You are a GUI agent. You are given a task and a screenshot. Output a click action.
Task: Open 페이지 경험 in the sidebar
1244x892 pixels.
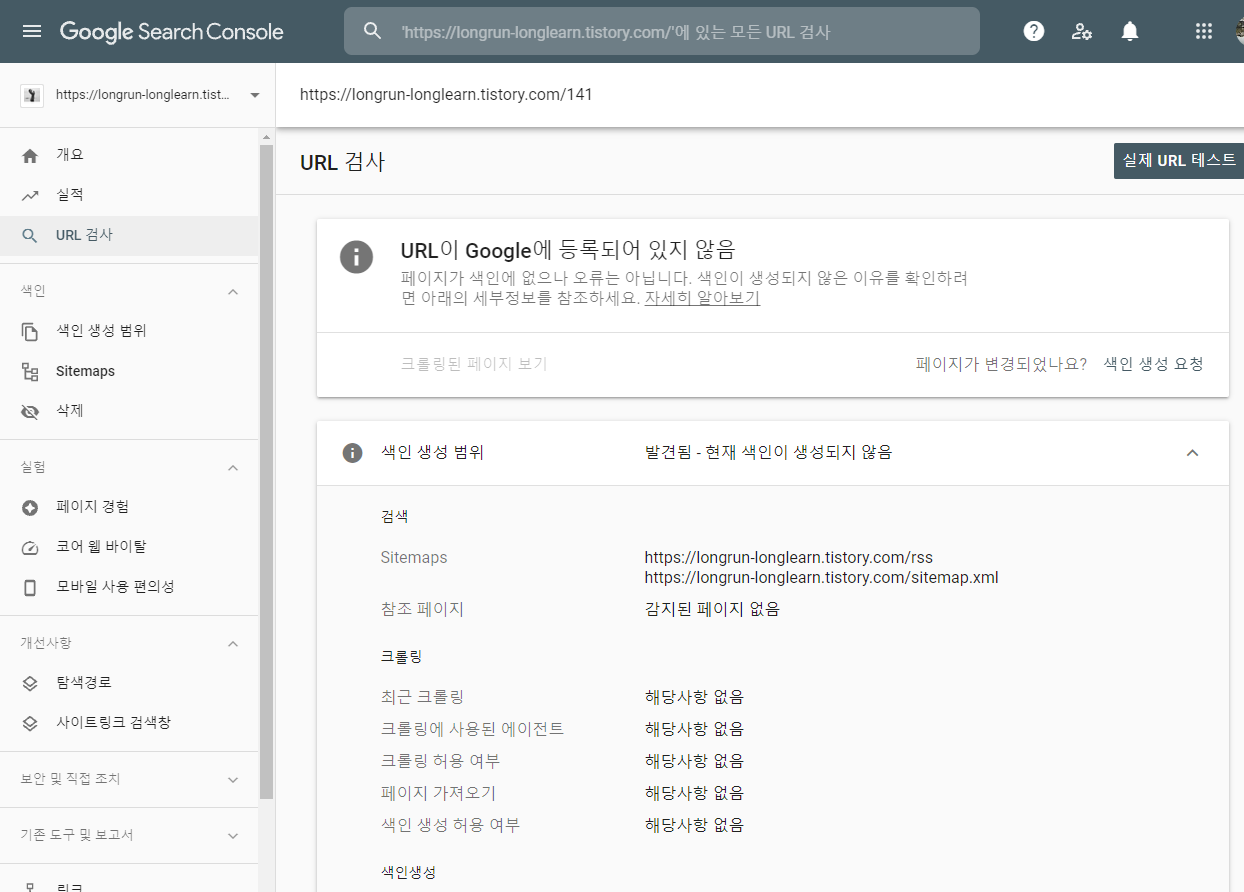point(129,507)
